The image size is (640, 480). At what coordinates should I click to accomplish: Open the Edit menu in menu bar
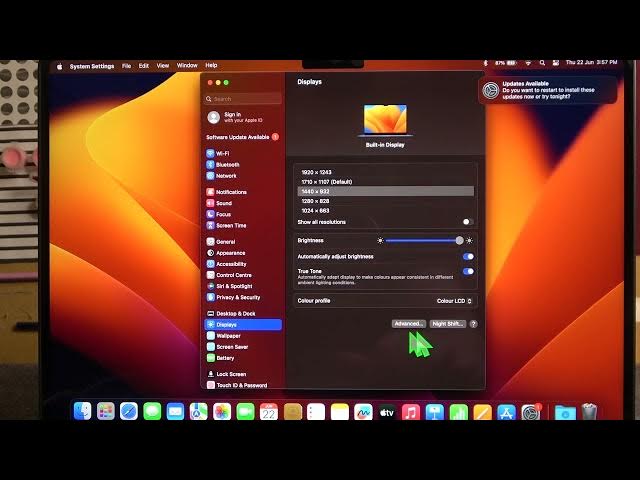pos(144,66)
